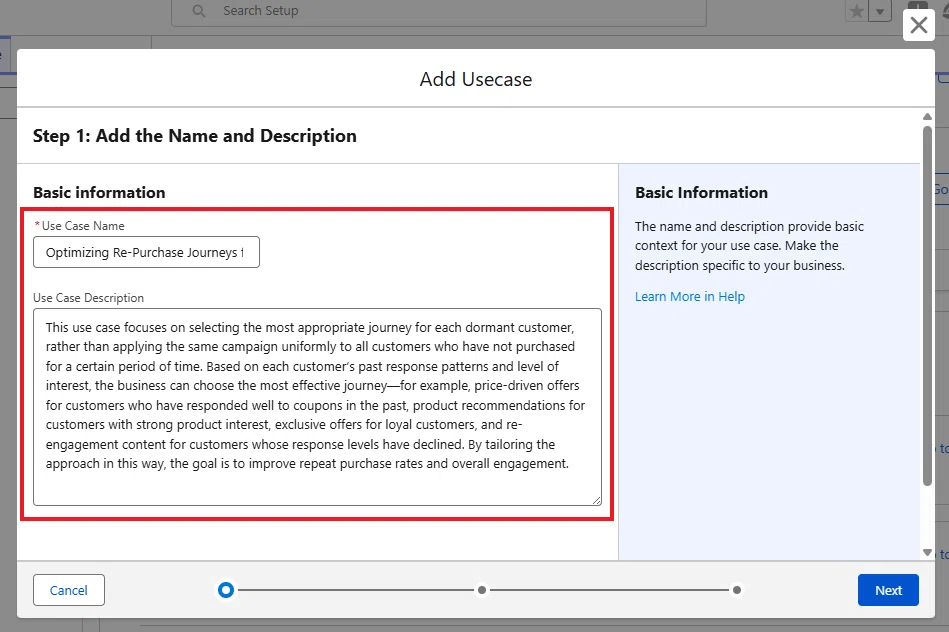Image resolution: width=949 pixels, height=632 pixels.
Task: Click the 'Use Case Name' label
Action: click(x=83, y=226)
